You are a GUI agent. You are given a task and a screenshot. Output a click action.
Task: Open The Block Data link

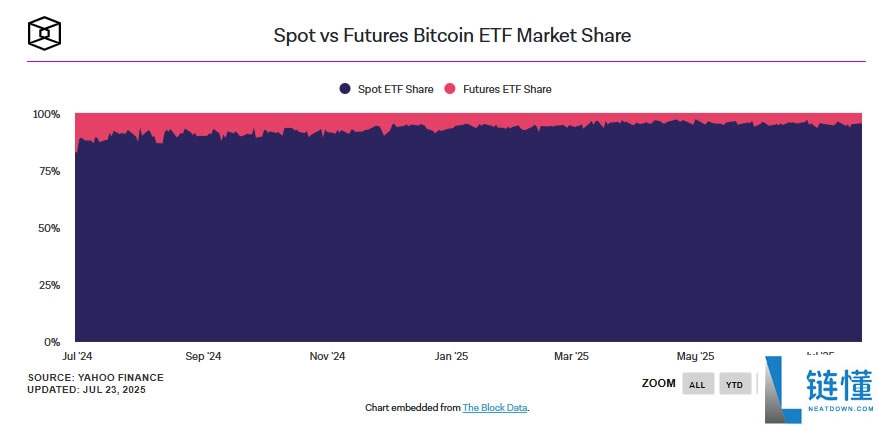click(x=495, y=408)
